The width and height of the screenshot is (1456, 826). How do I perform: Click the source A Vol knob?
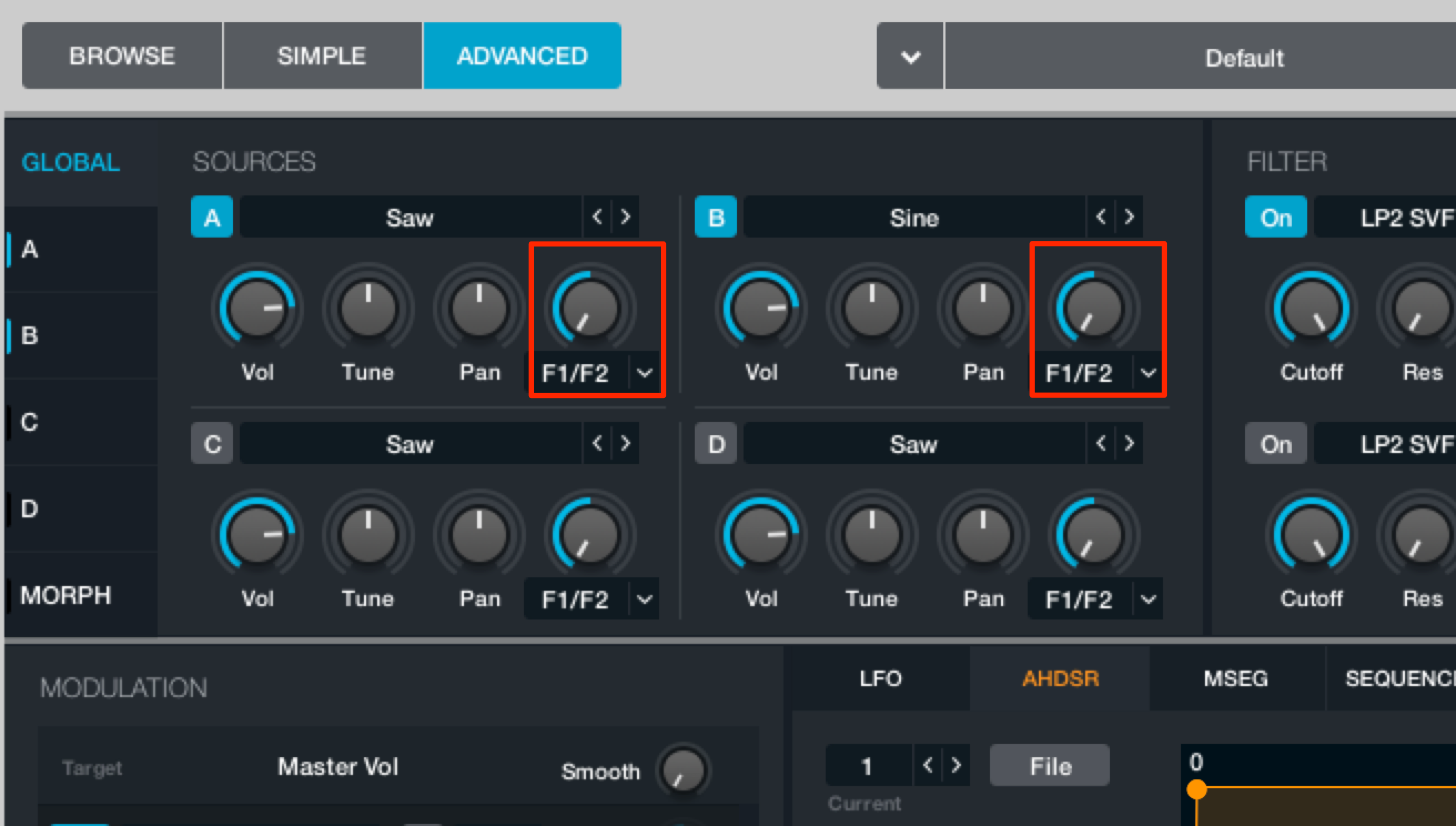click(x=257, y=308)
